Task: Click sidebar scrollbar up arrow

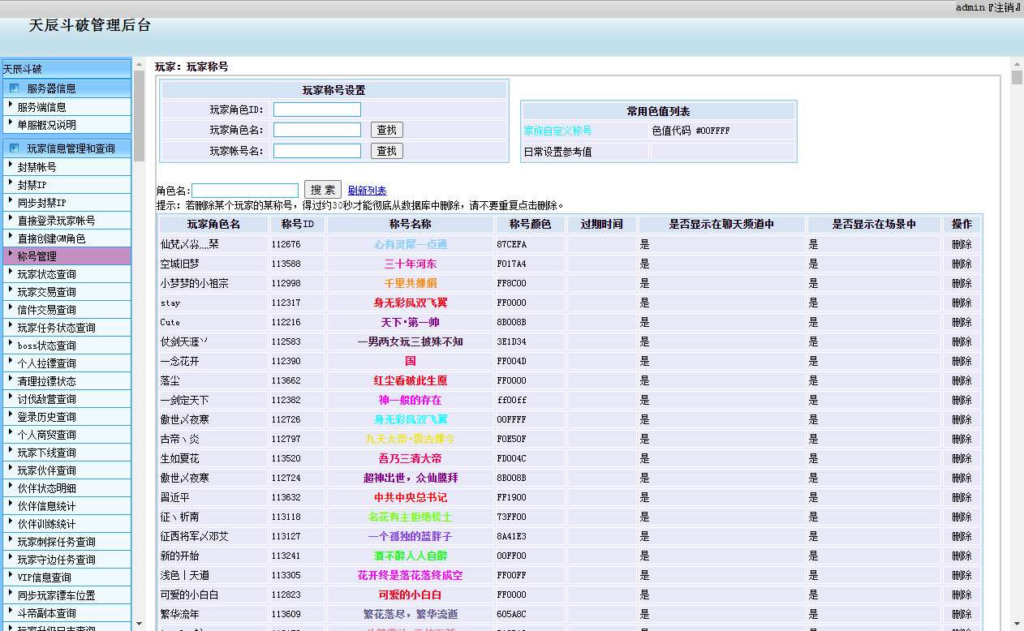Action: click(x=138, y=65)
